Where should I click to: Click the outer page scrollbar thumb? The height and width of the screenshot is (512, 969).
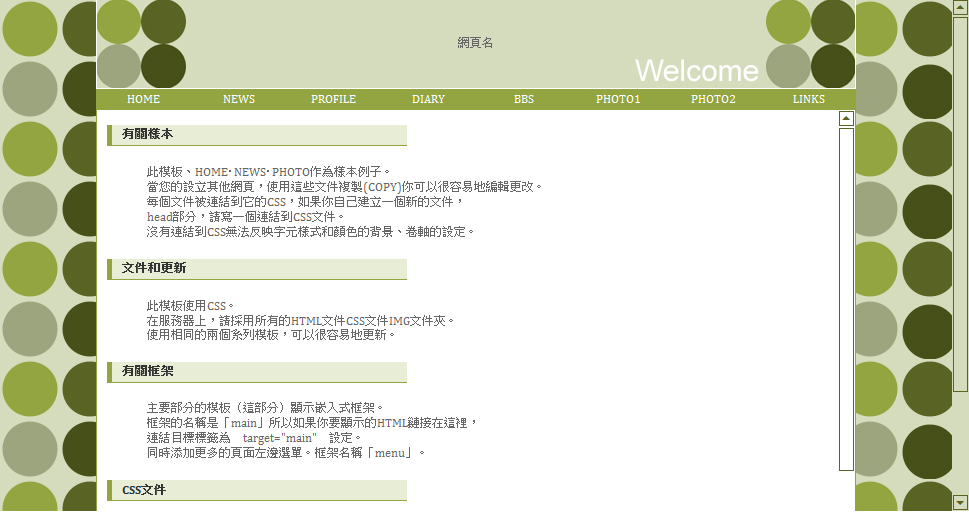960,204
